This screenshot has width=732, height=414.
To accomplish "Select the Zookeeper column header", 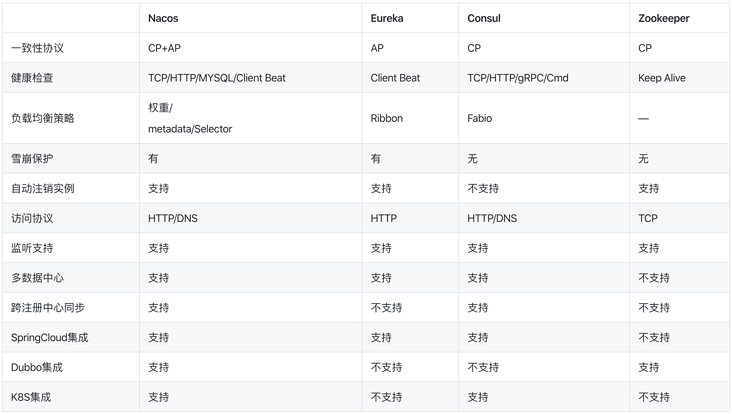I will tap(663, 18).
